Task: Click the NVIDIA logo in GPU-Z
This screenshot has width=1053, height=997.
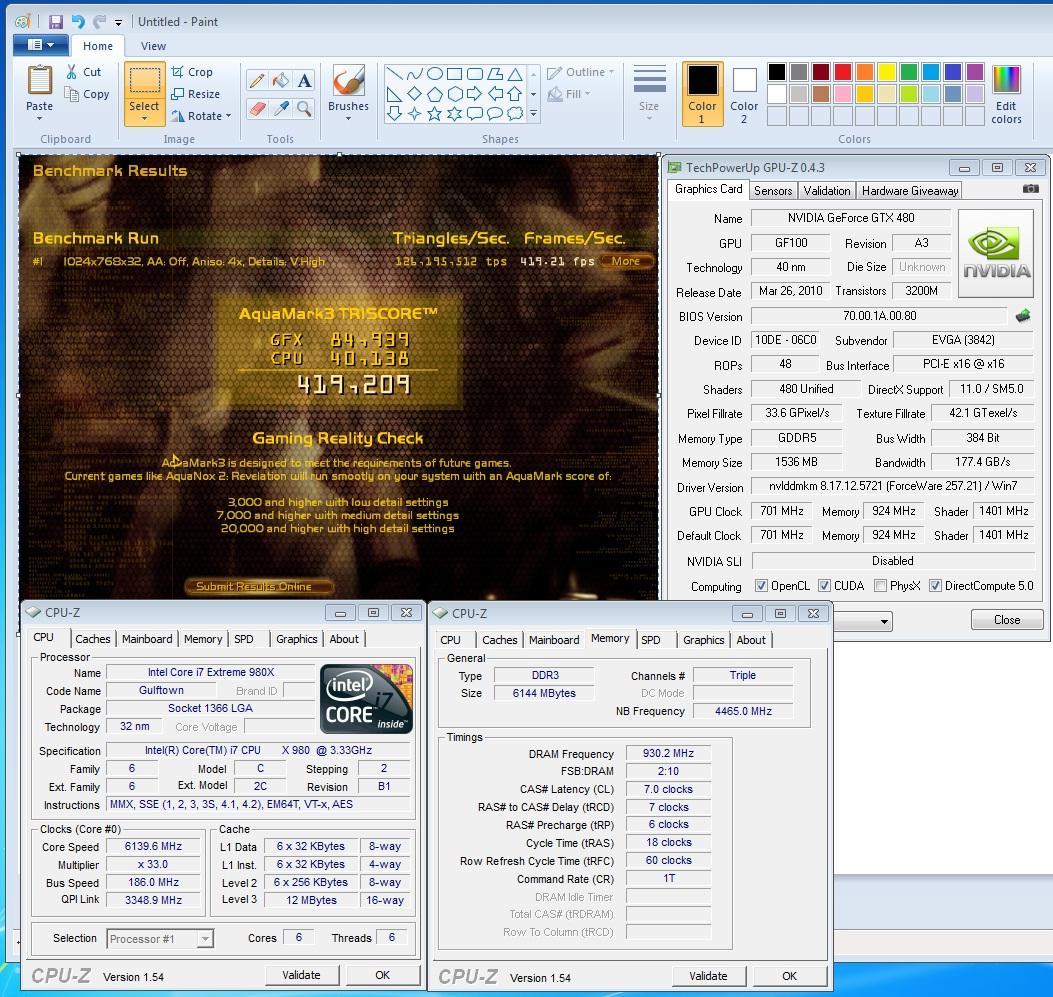Action: coord(995,253)
